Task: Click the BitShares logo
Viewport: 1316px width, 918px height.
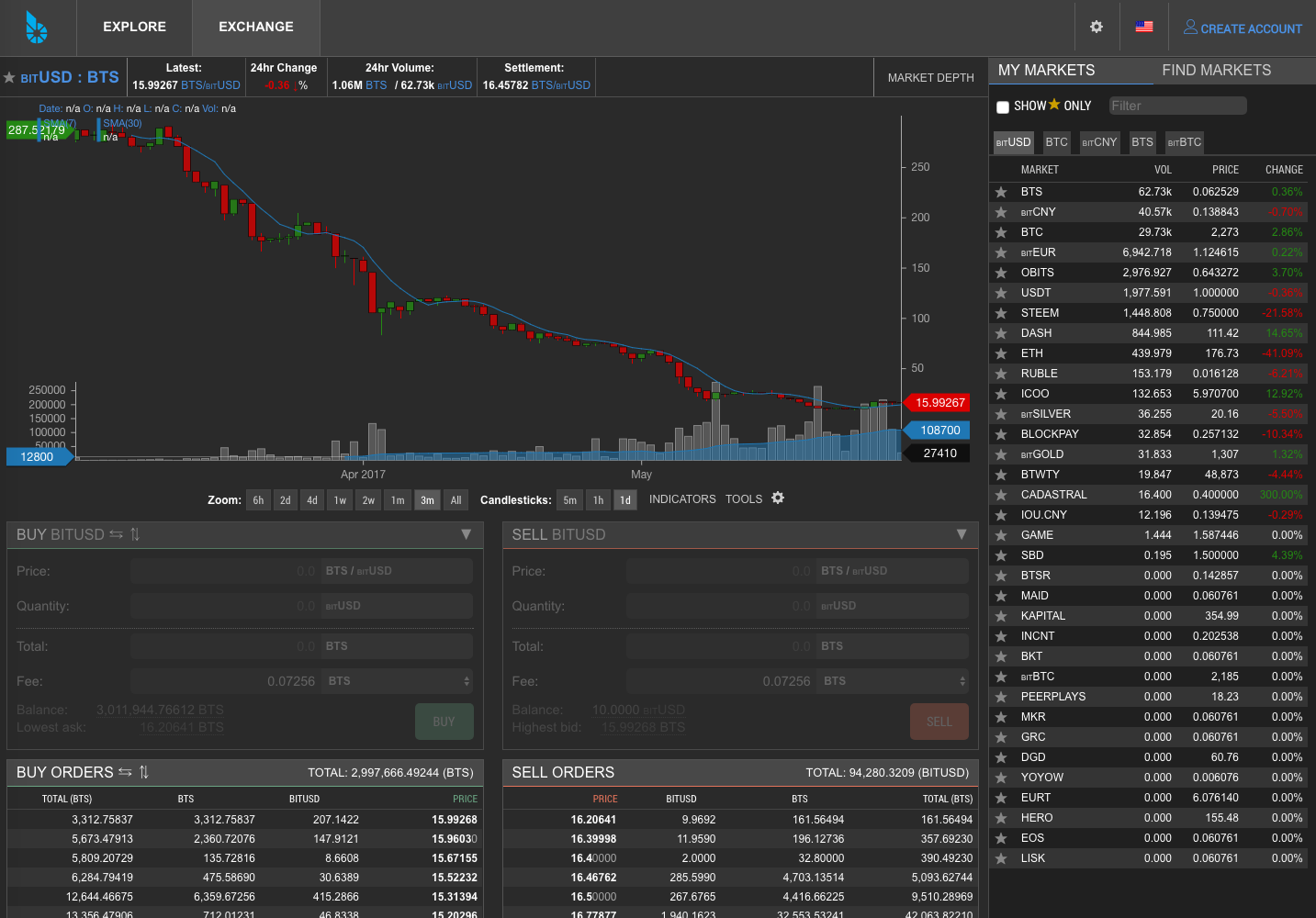Action: pyautogui.click(x=37, y=28)
